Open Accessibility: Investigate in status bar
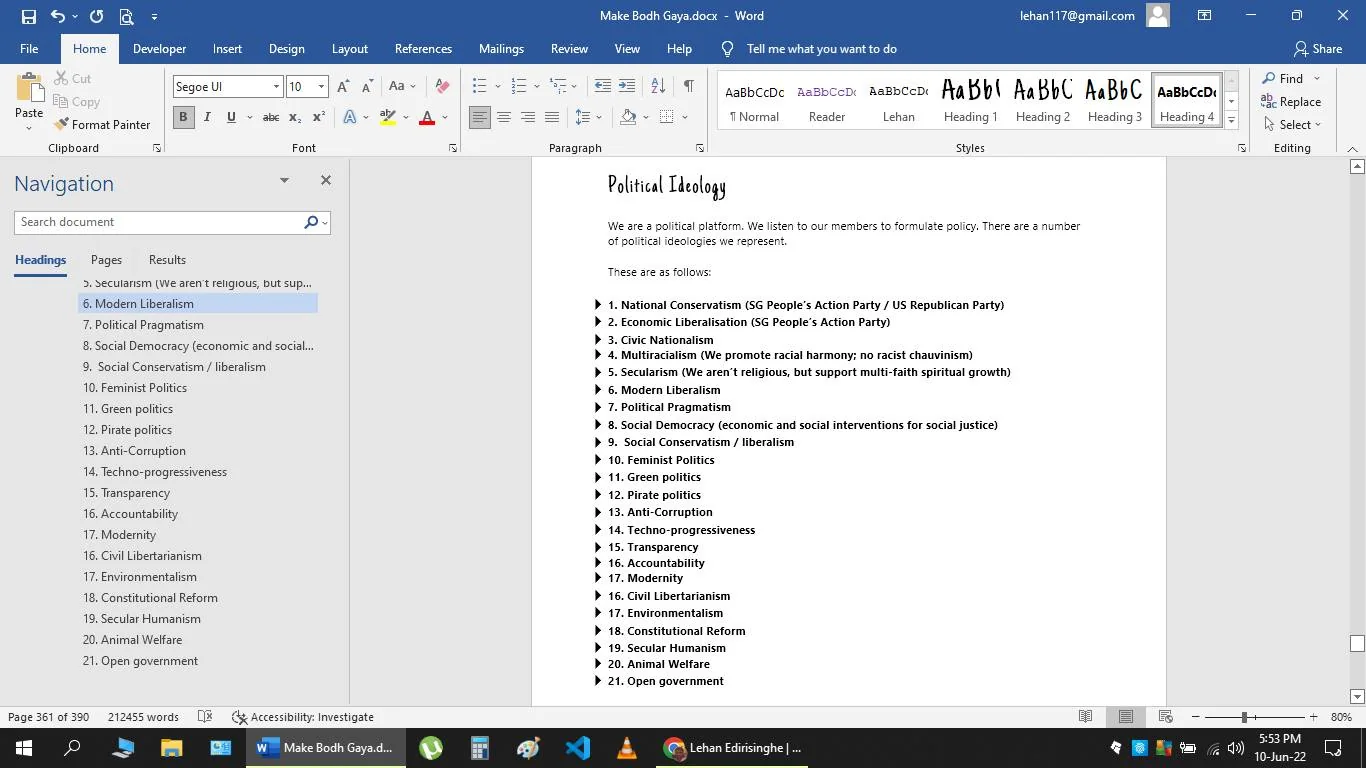The height and width of the screenshot is (768, 1366). pyautogui.click(x=303, y=717)
